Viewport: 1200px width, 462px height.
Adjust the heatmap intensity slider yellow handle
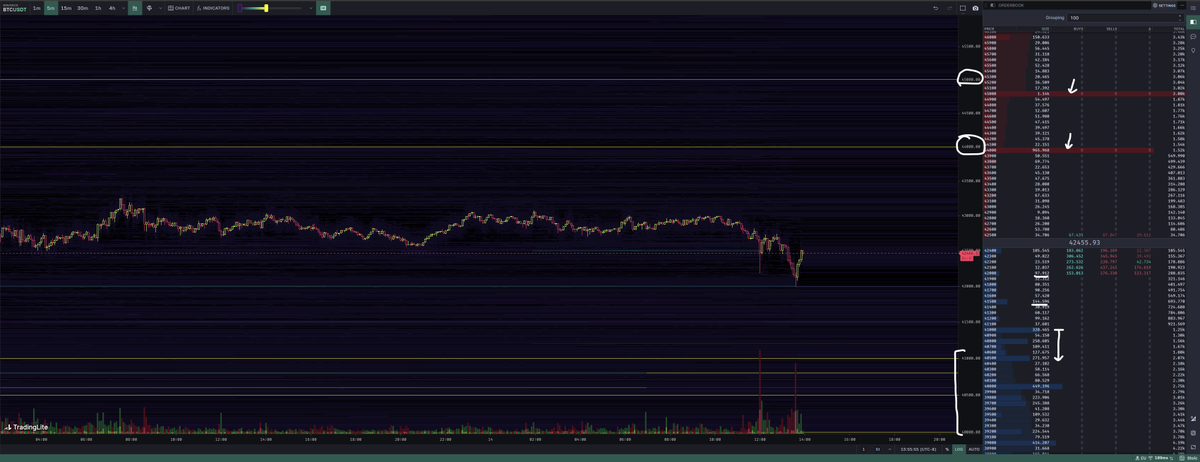click(x=266, y=8)
